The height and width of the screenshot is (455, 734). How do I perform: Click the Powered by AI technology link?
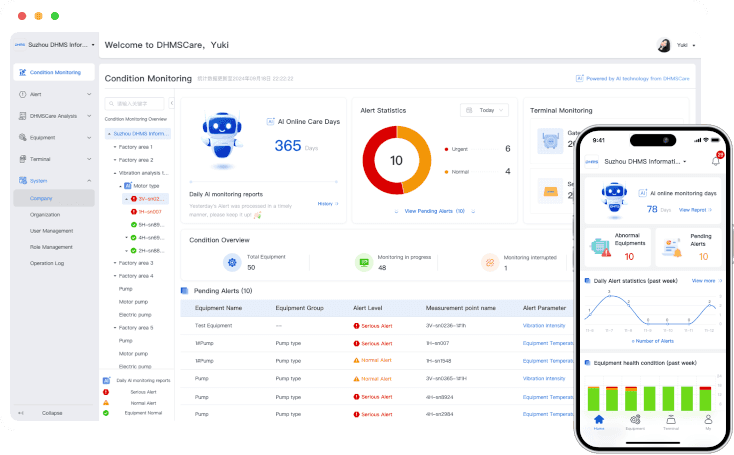pyautogui.click(x=632, y=79)
